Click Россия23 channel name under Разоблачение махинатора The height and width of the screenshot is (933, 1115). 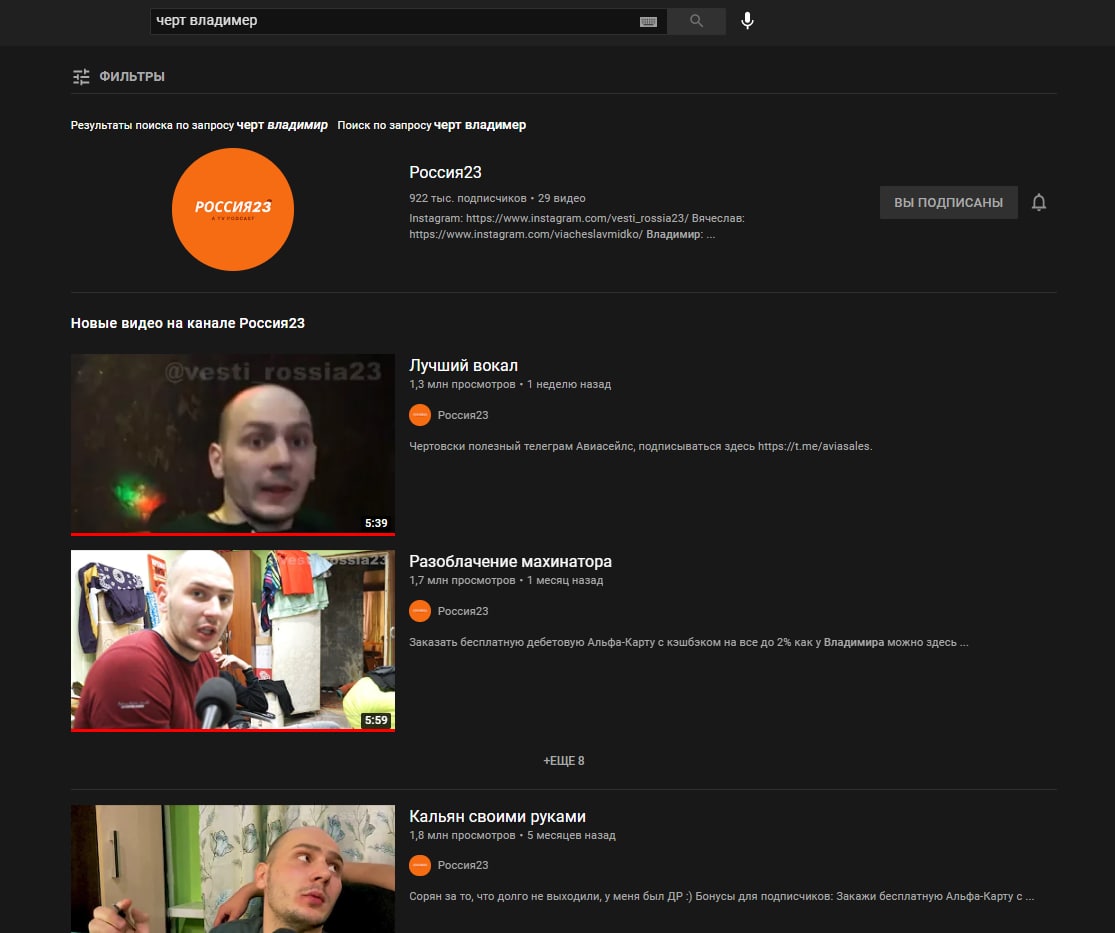tap(463, 612)
